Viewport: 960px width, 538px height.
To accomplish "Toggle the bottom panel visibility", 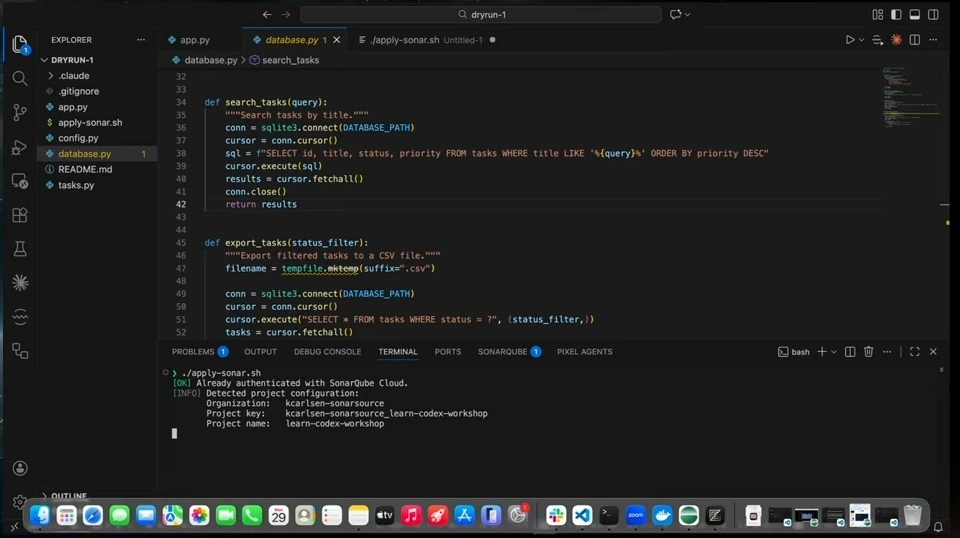I will 914,15.
